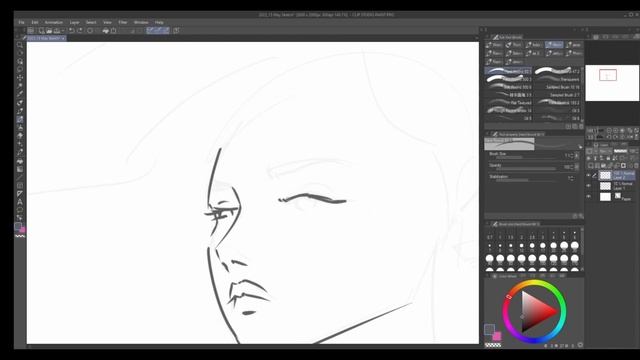Click the Save icon in command bar
The width and height of the screenshot is (640, 360).
tap(57, 31)
